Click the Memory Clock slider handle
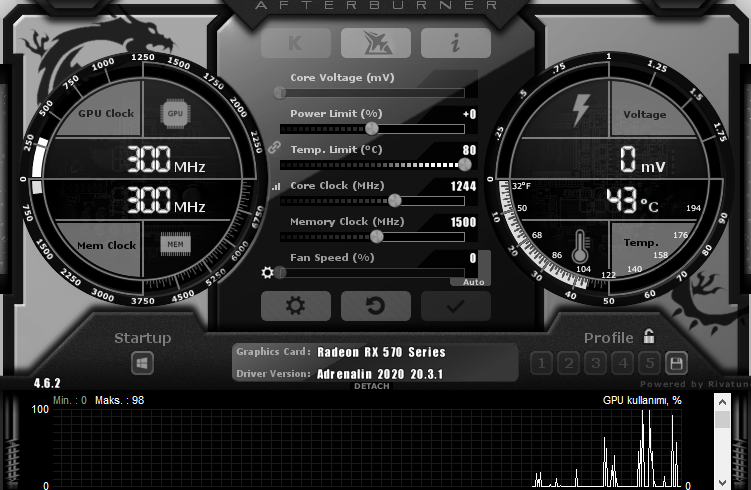Screen dimensions: 751x490 pyautogui.click(x=377, y=236)
